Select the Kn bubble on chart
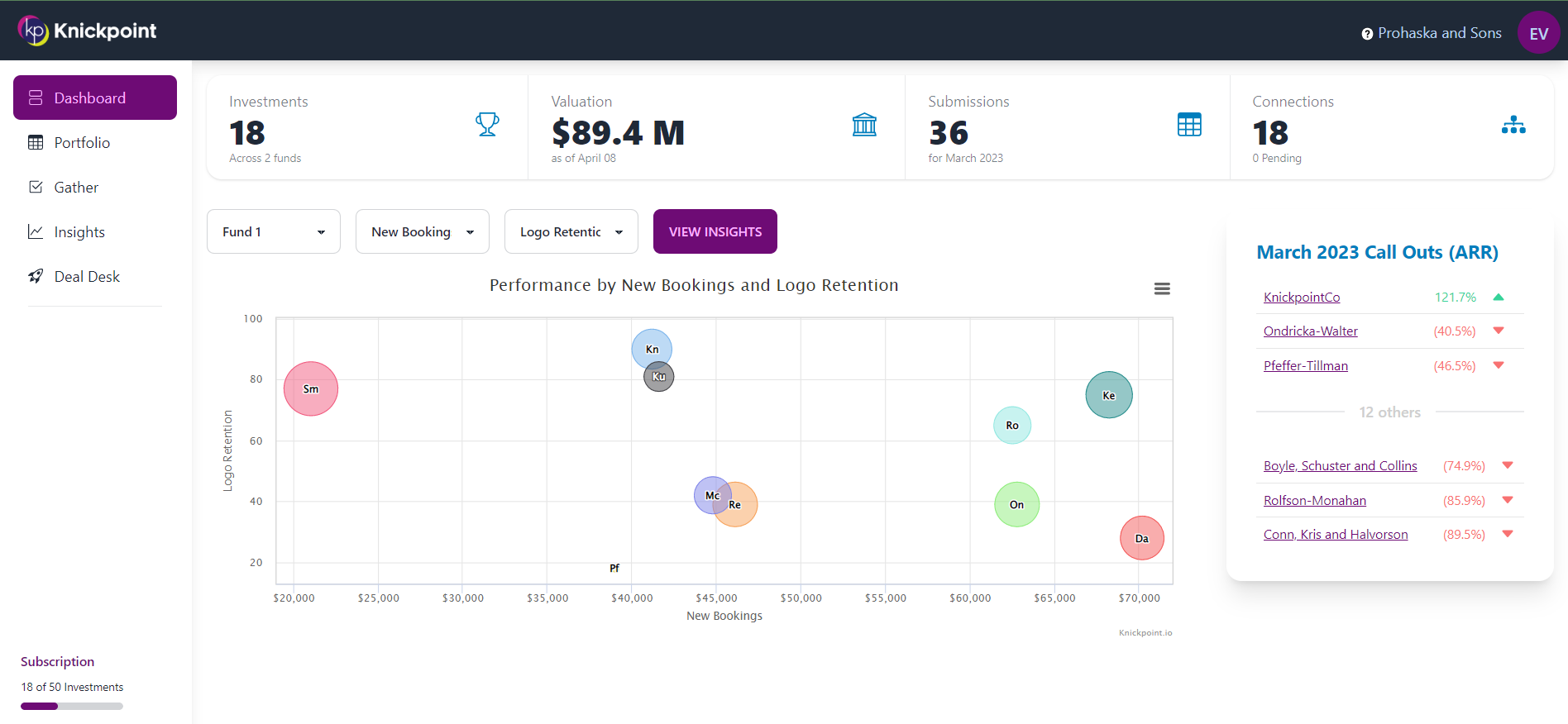 coord(652,347)
